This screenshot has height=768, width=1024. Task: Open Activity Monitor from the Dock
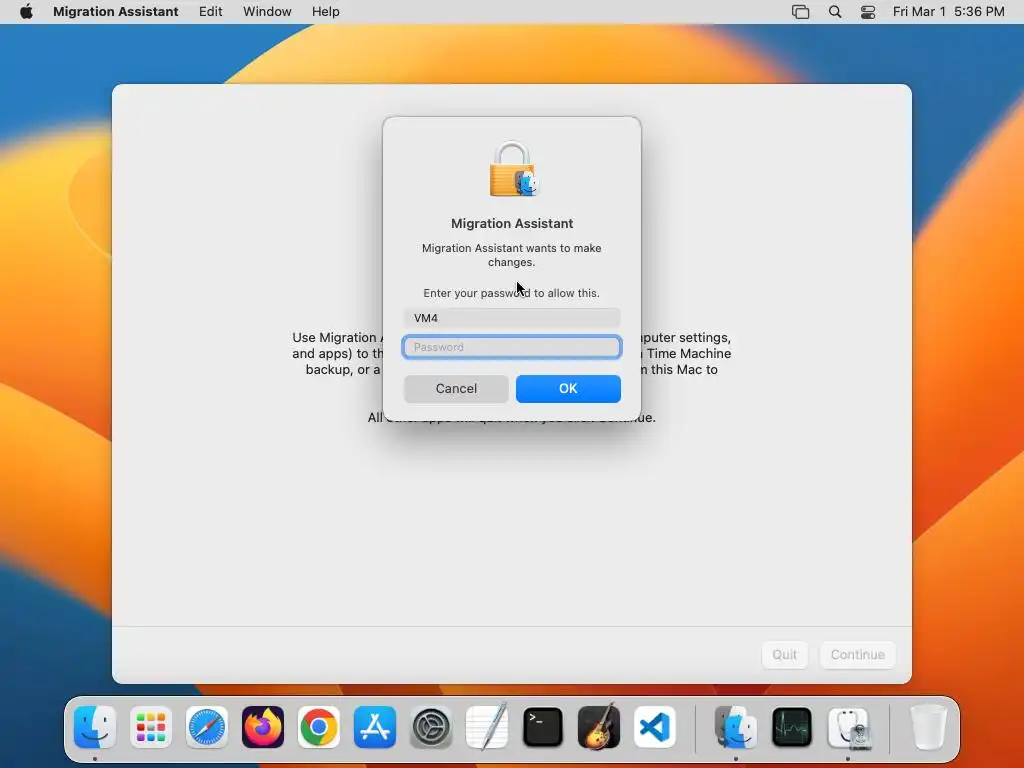[792, 727]
